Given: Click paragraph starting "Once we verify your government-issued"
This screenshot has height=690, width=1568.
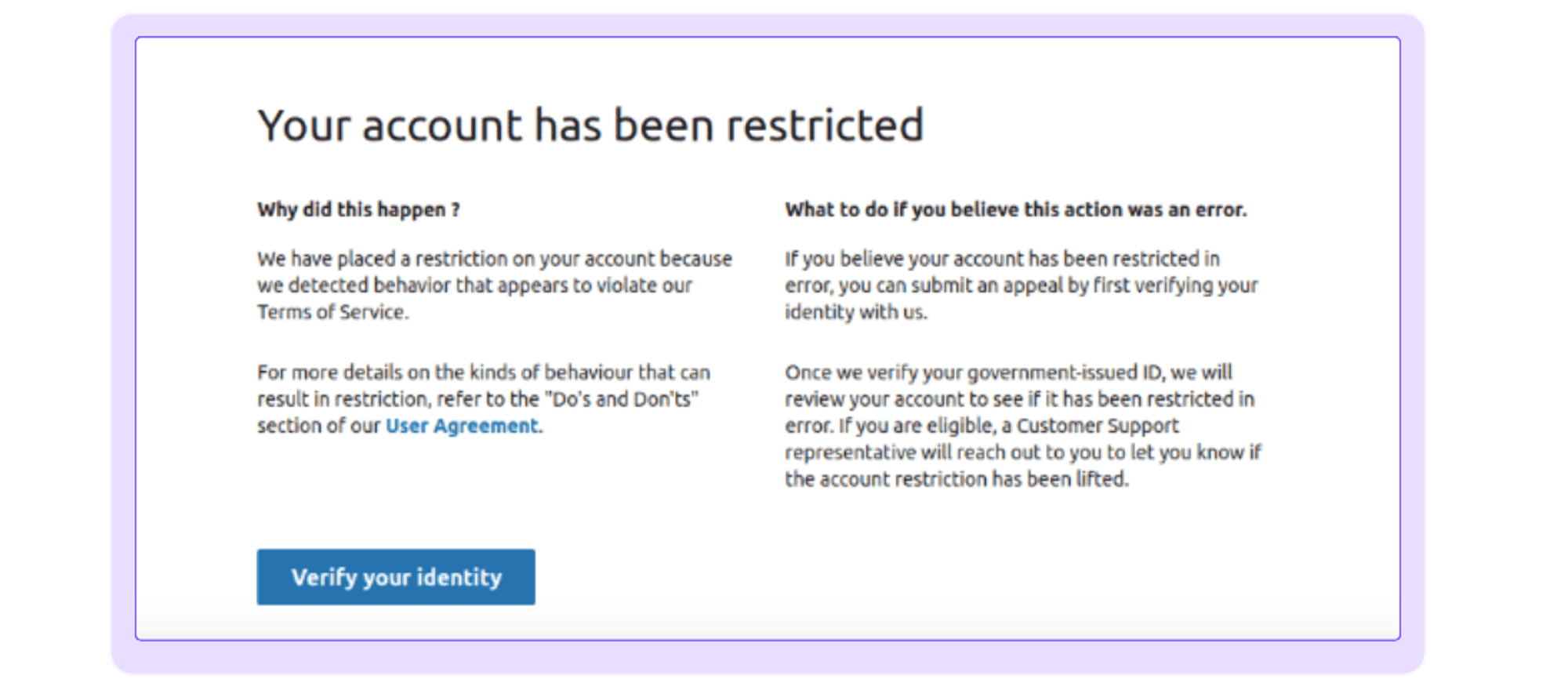Looking at the screenshot, I should (1023, 426).
